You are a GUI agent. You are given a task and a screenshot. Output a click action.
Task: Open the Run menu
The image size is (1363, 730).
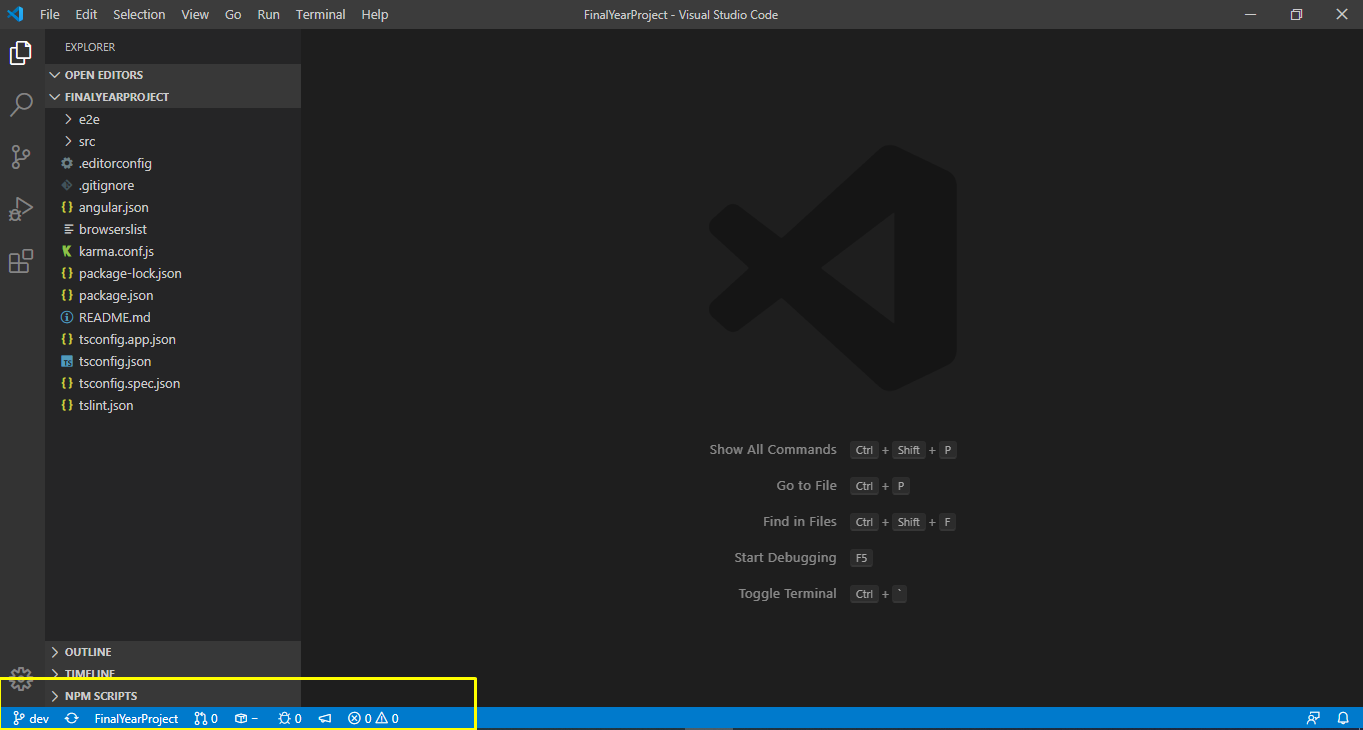[268, 14]
